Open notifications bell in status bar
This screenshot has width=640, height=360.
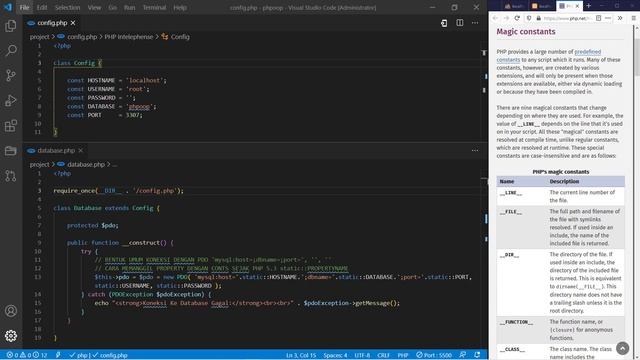(477, 355)
